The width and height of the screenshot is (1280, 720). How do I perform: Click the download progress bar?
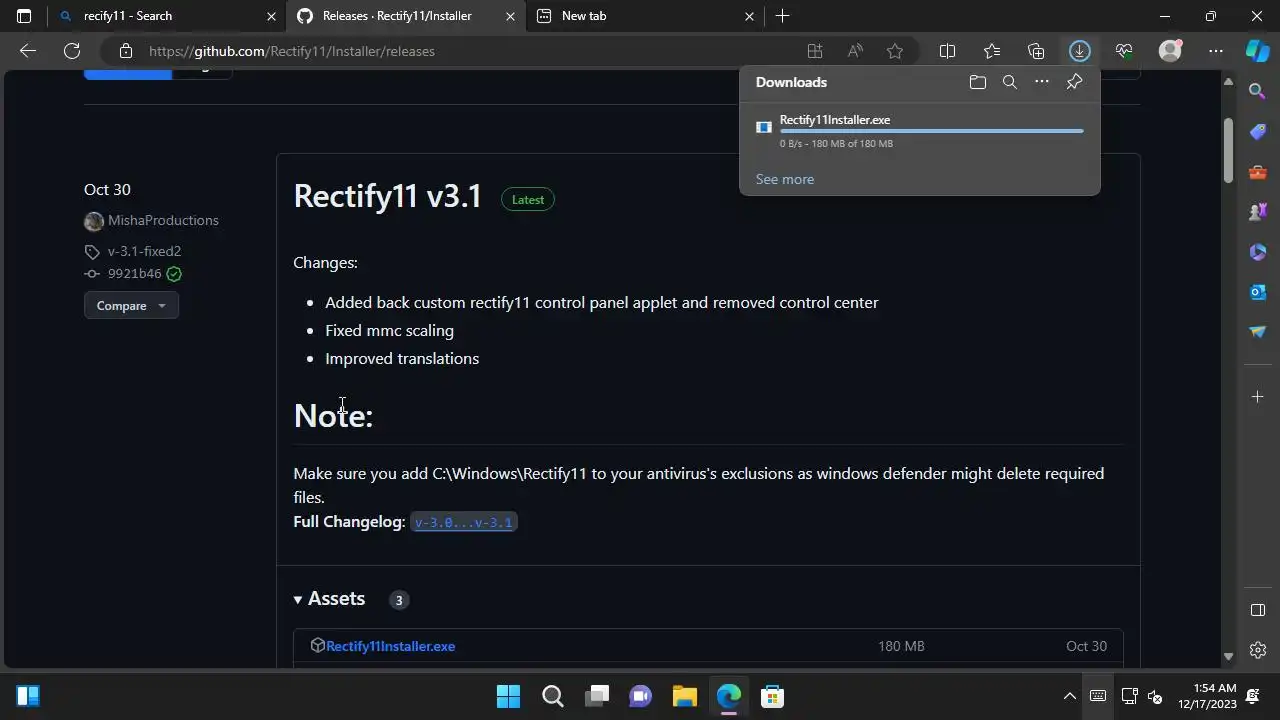[x=931, y=131]
